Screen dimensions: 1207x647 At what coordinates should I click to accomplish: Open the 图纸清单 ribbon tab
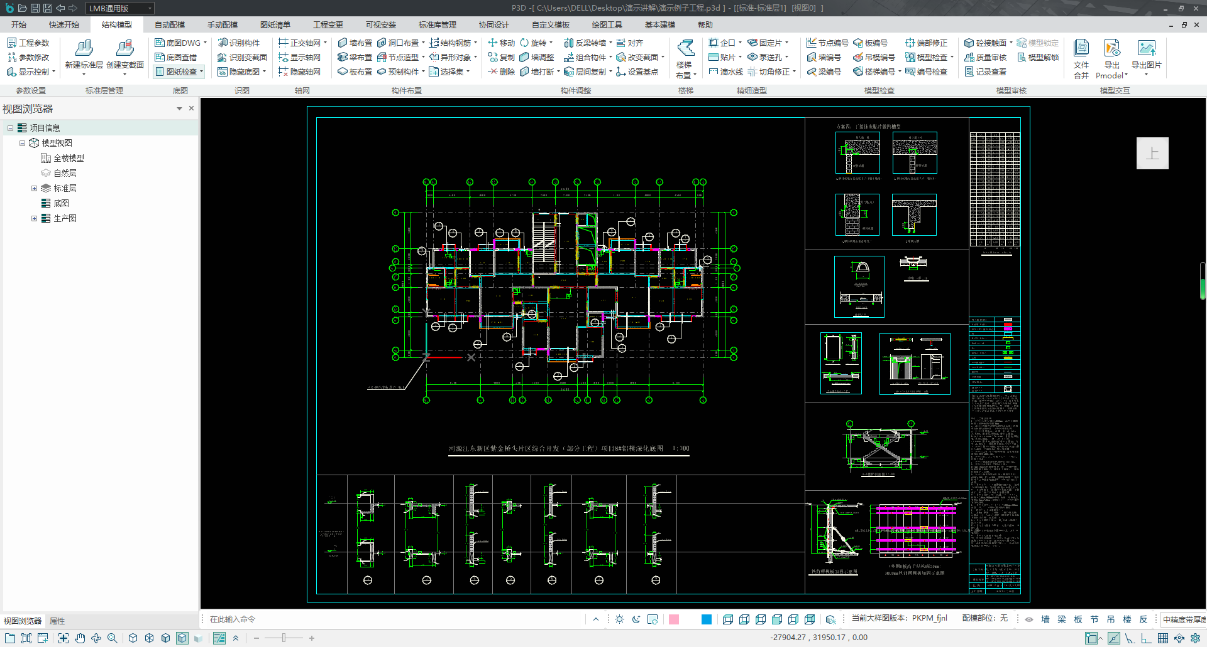click(275, 23)
